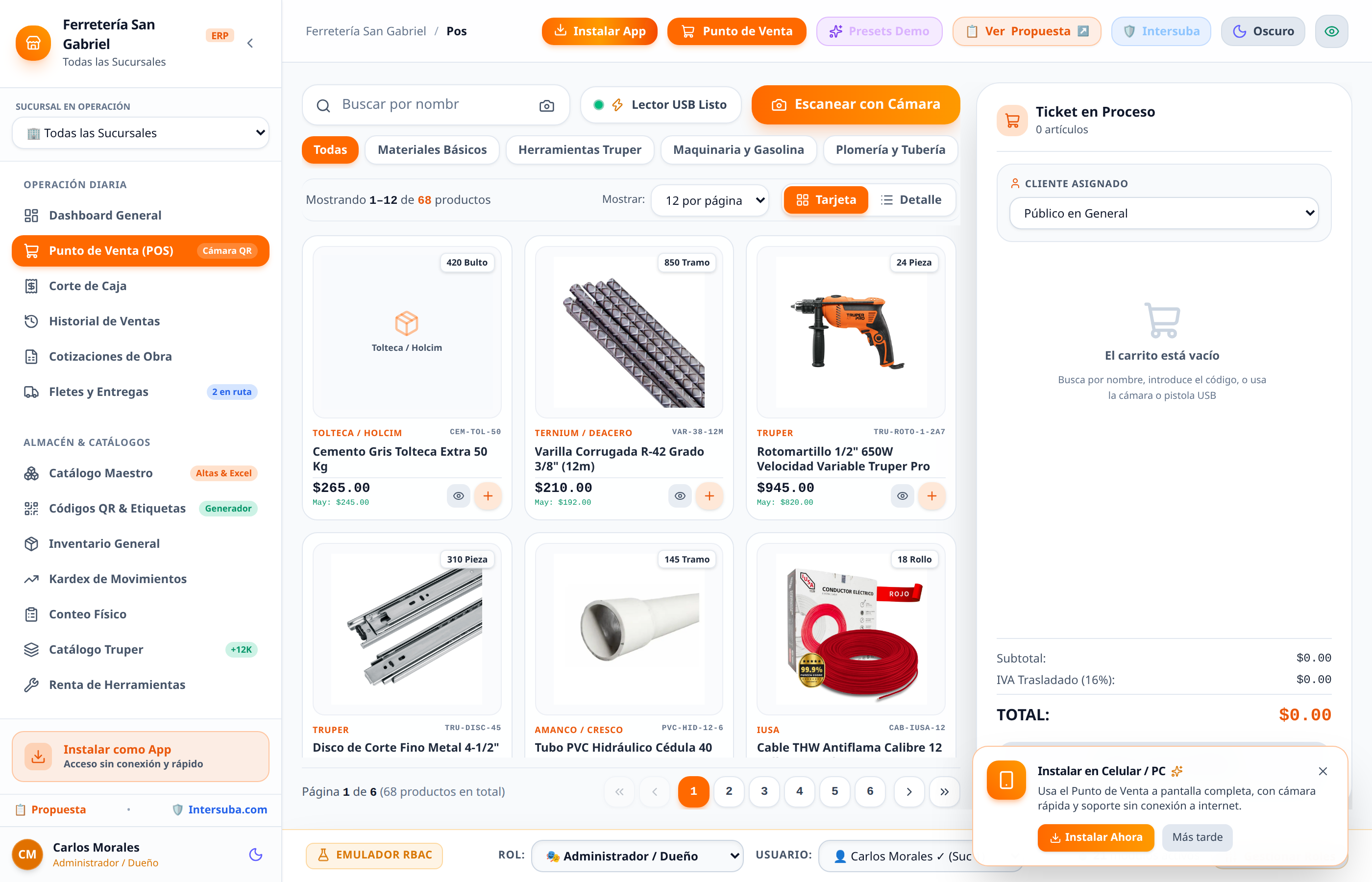Collapse sidebar with the left chevron

point(250,44)
